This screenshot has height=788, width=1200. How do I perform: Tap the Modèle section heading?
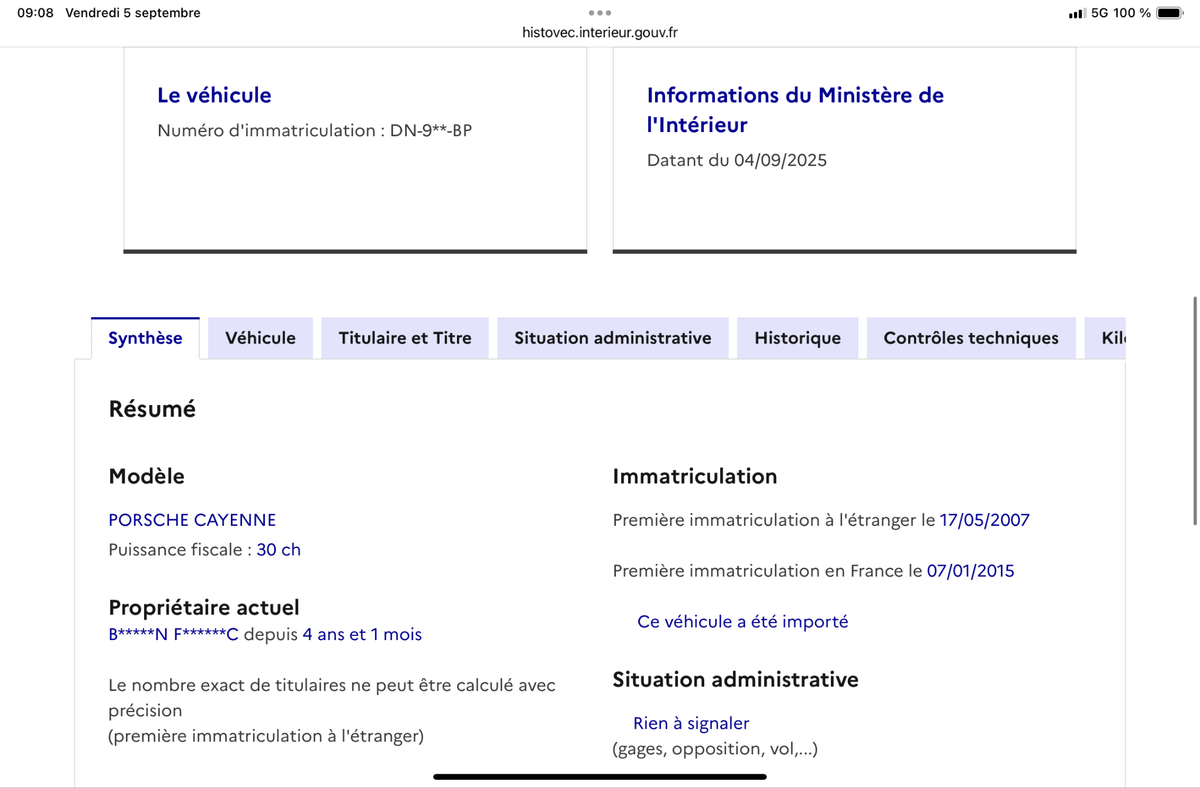(146, 476)
